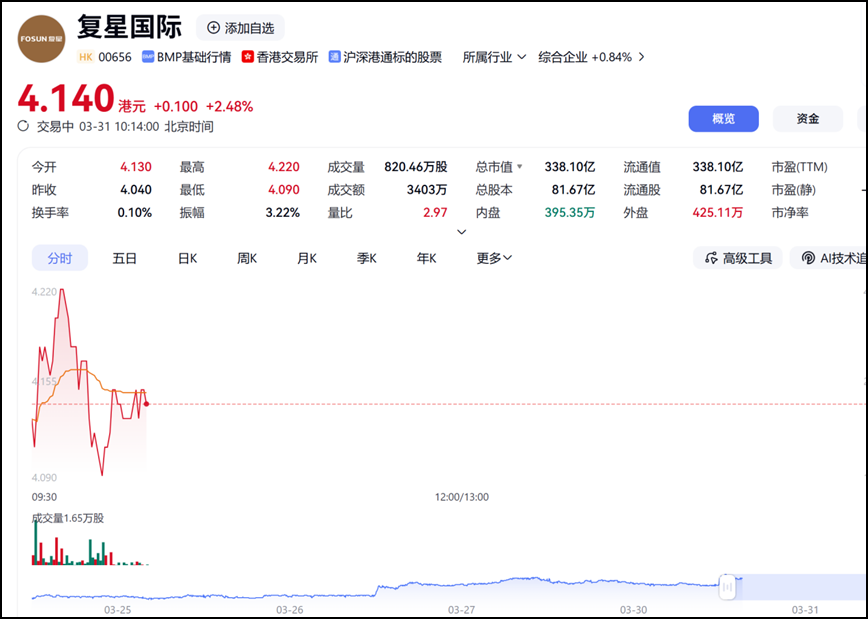Click the 成交额 value 3403万
Screen dimensions: 868x619
pyautogui.click(x=427, y=190)
